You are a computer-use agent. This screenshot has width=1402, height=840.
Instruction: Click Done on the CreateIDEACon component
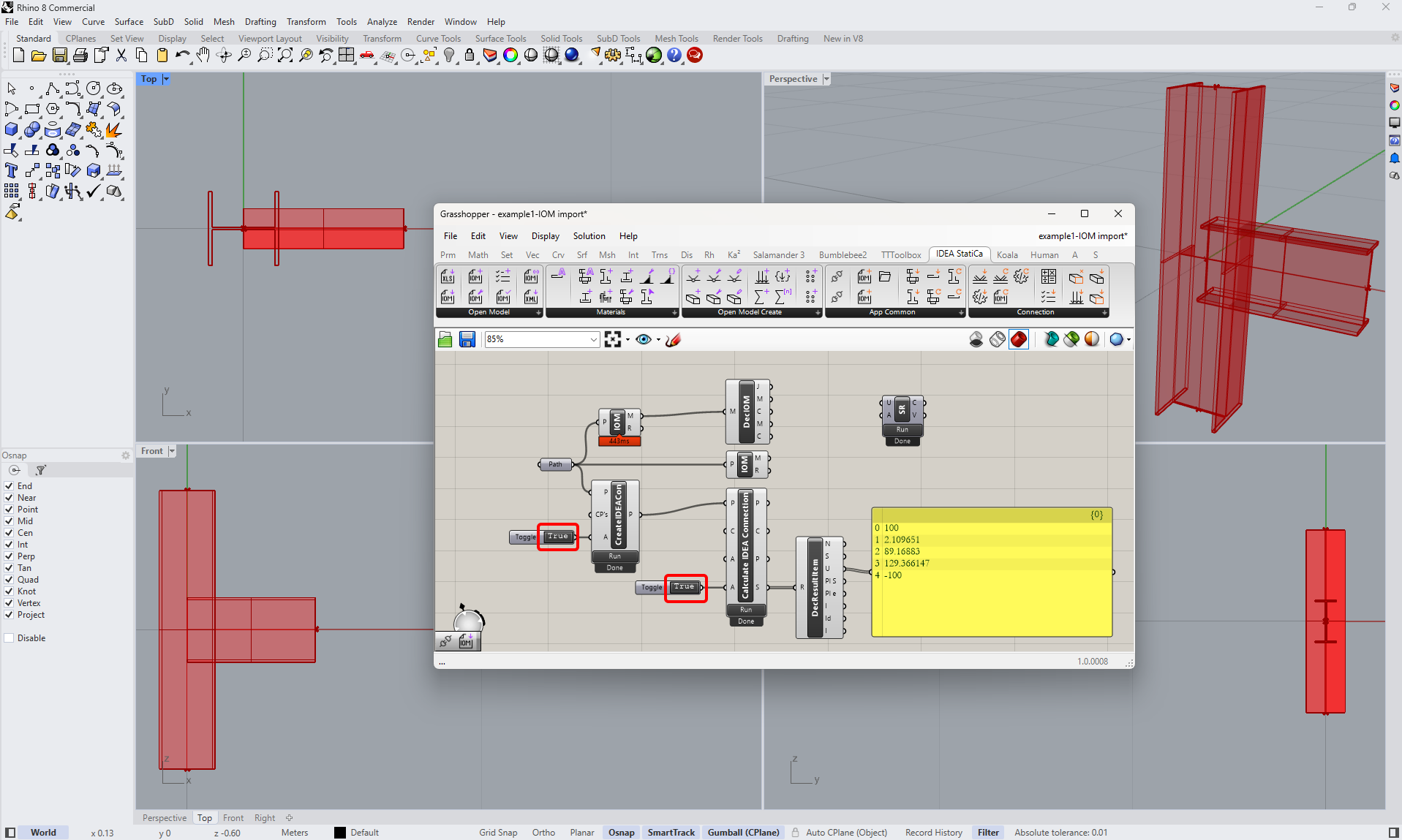[614, 567]
